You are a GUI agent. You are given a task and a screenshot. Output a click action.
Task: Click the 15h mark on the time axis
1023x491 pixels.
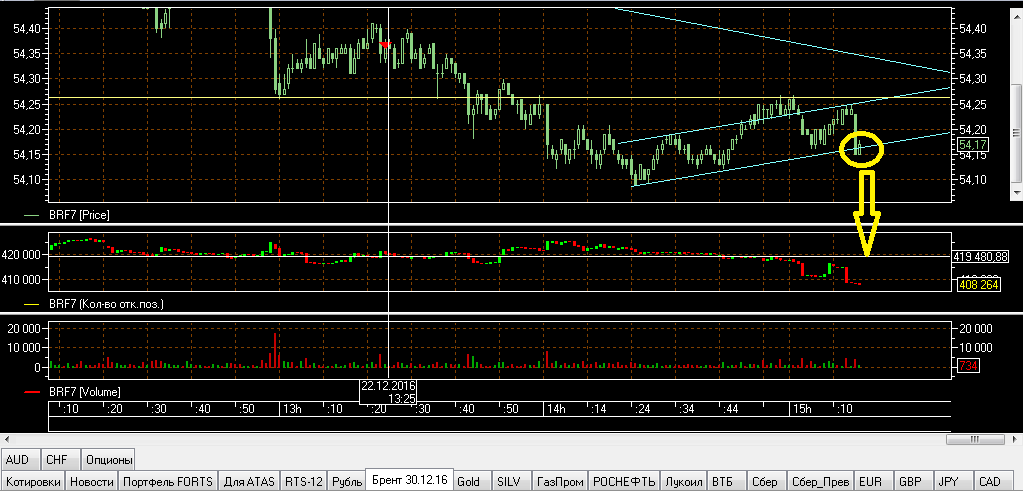click(802, 409)
